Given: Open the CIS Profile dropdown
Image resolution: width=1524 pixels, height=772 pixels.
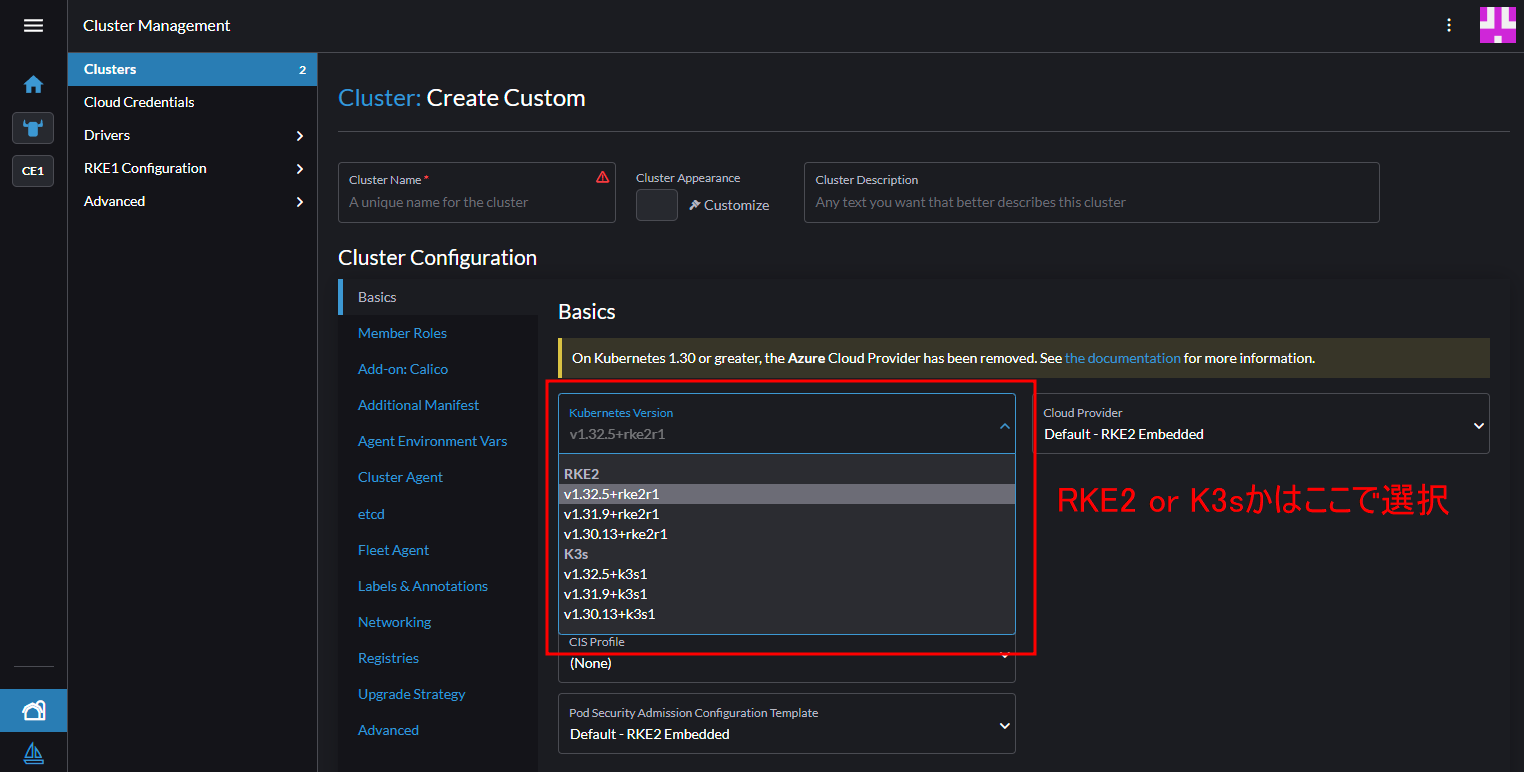Looking at the screenshot, I should pos(787,659).
